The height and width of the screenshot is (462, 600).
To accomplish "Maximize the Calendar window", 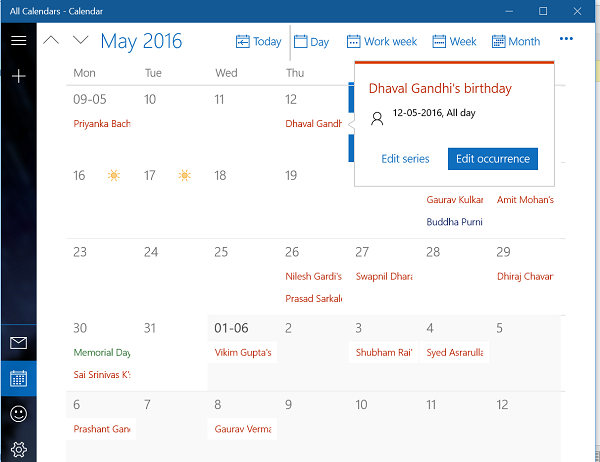I will click(543, 11).
